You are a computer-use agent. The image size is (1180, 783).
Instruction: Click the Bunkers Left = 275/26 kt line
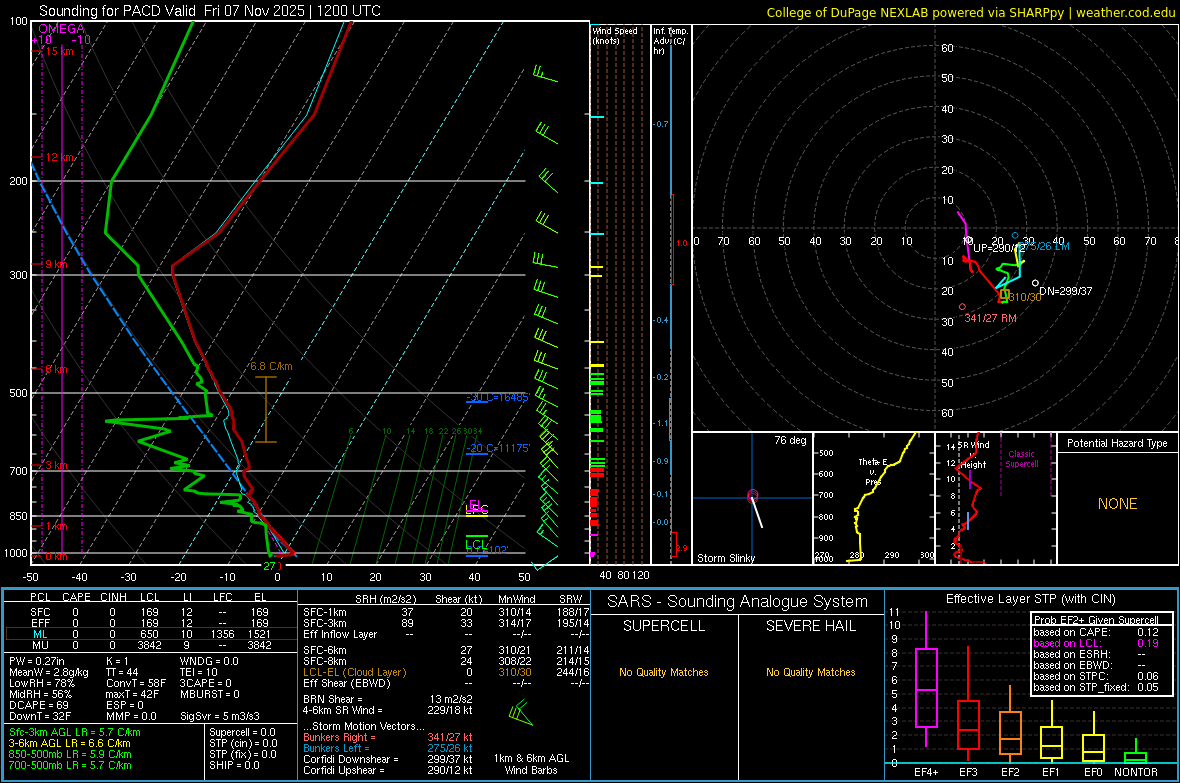tap(388, 748)
